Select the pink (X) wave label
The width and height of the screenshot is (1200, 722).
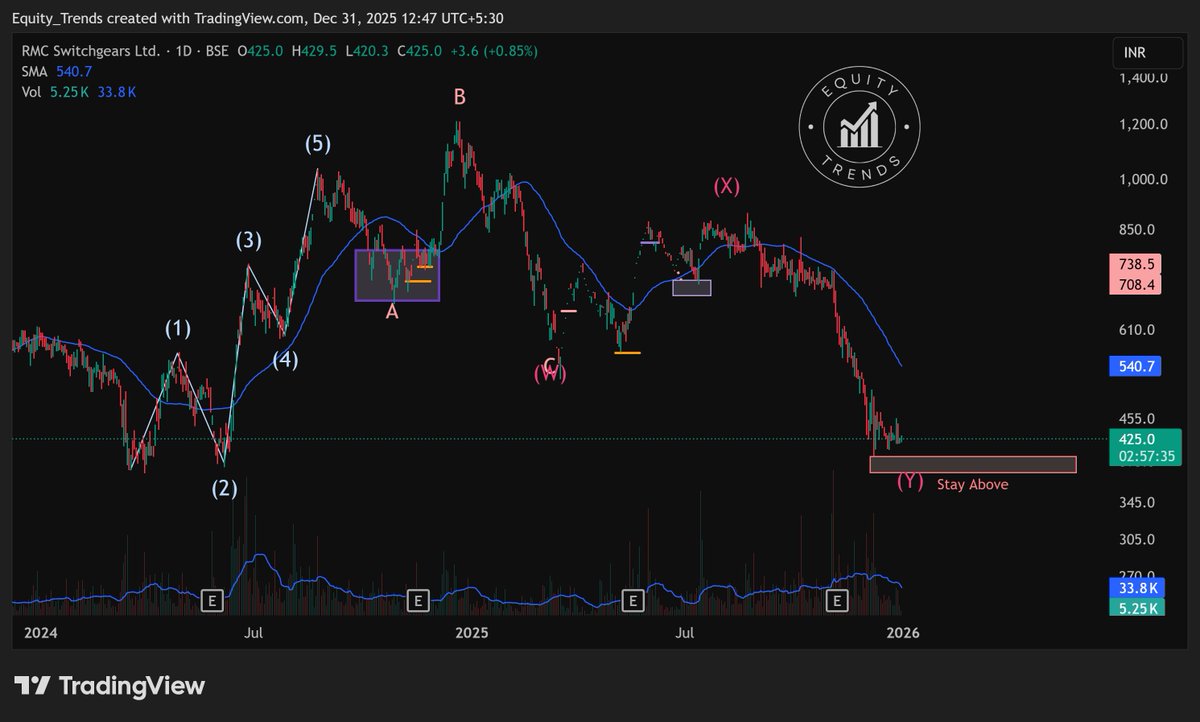click(726, 186)
